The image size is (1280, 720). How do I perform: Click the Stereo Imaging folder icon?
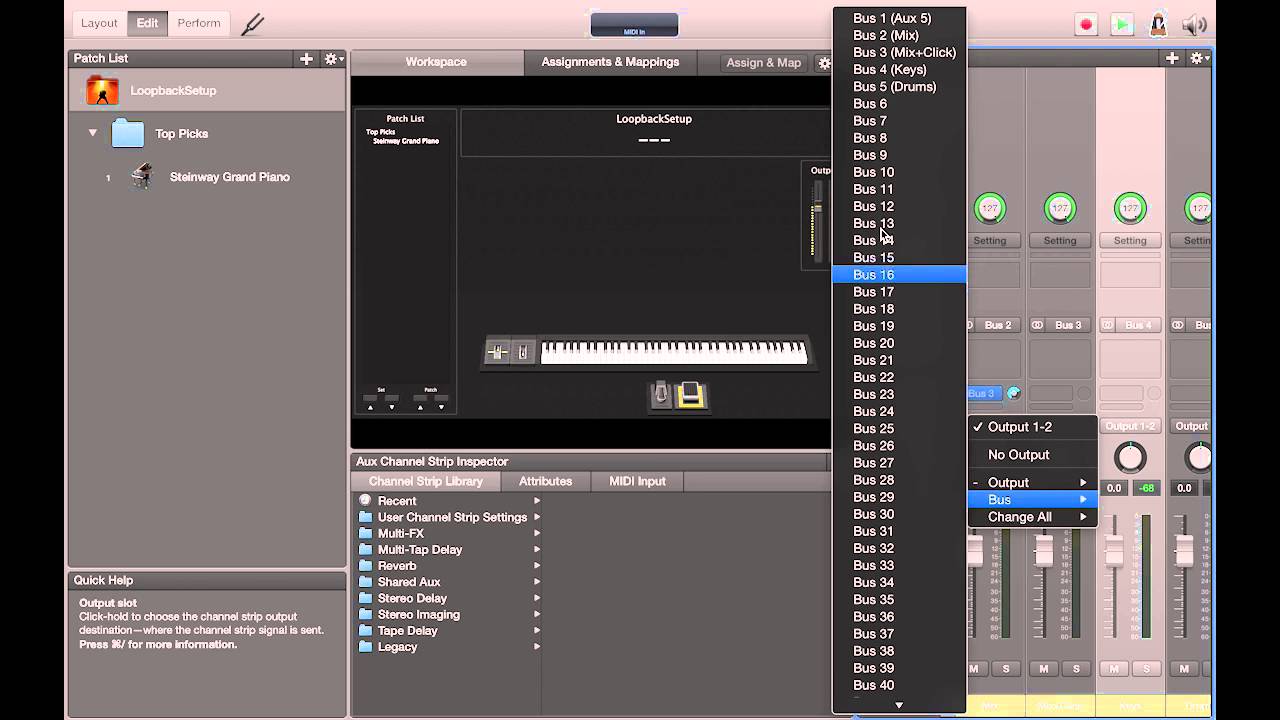(365, 615)
